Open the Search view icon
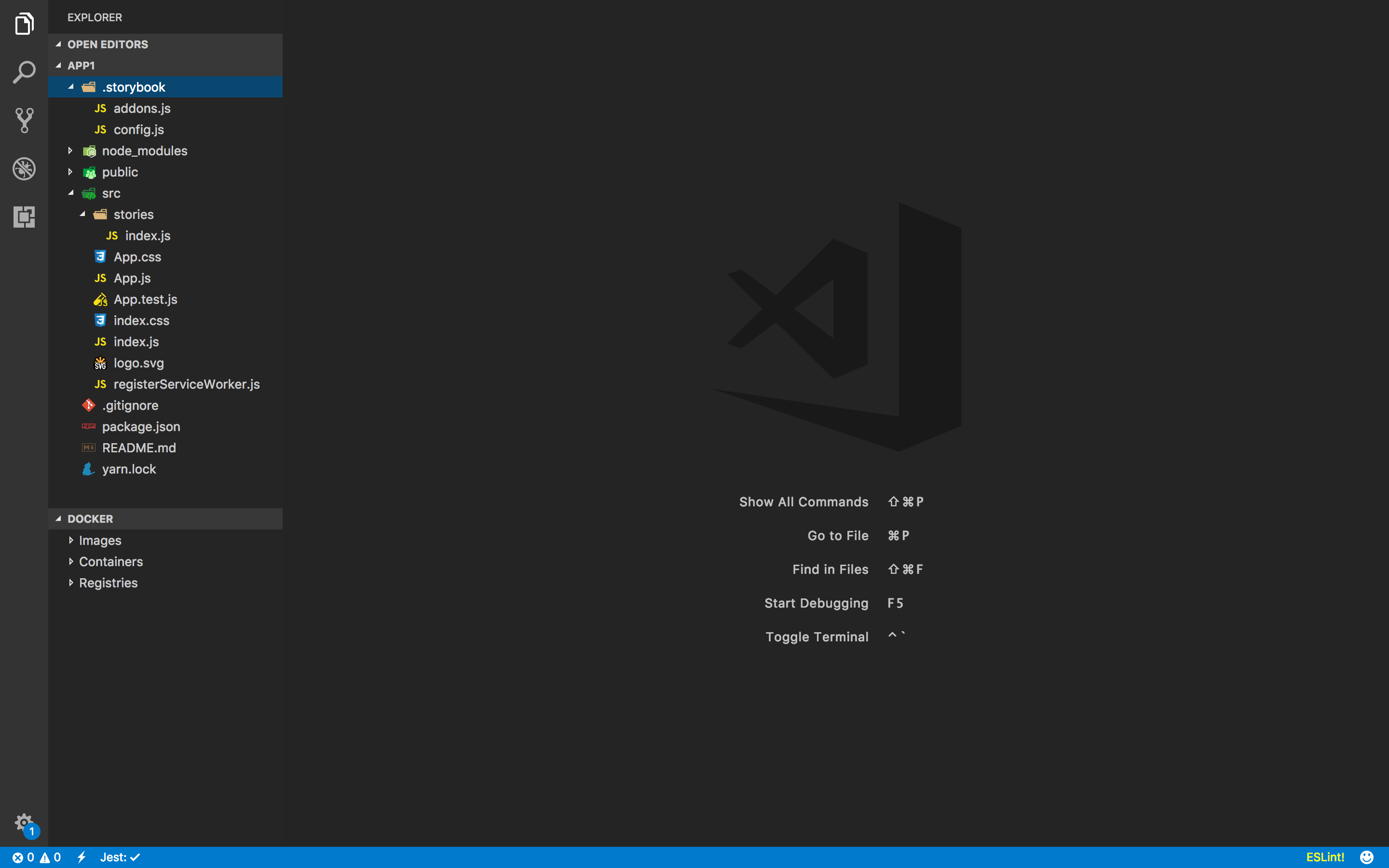The height and width of the screenshot is (868, 1389). [x=24, y=72]
